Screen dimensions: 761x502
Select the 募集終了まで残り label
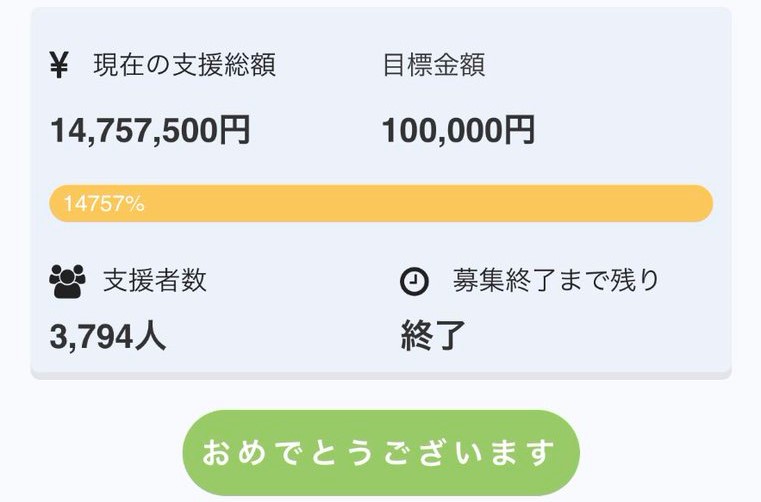click(556, 281)
